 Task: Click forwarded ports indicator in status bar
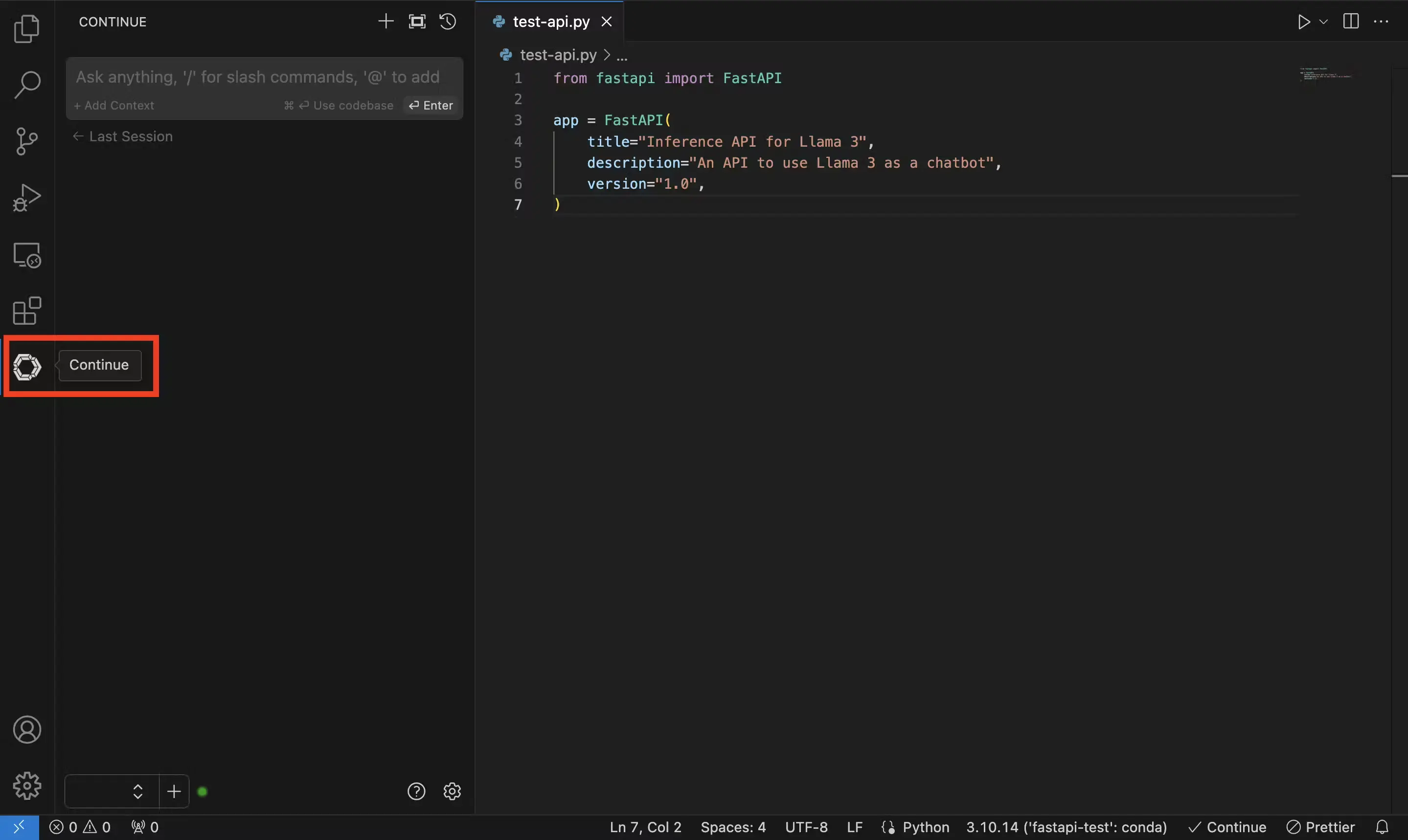coord(144,828)
